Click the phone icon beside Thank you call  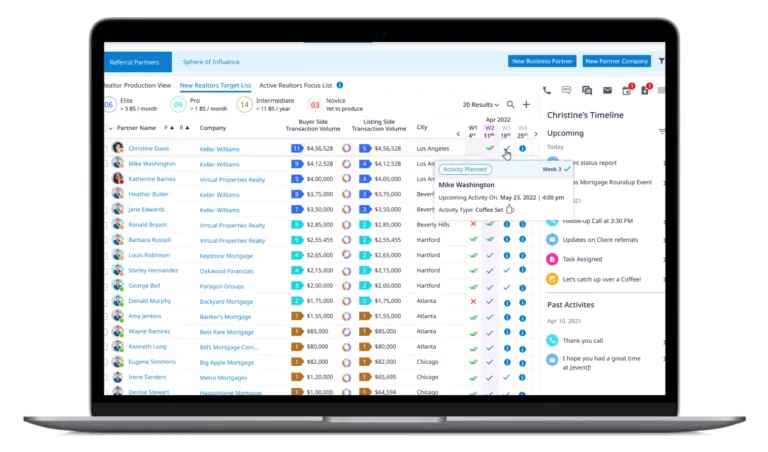point(552,340)
